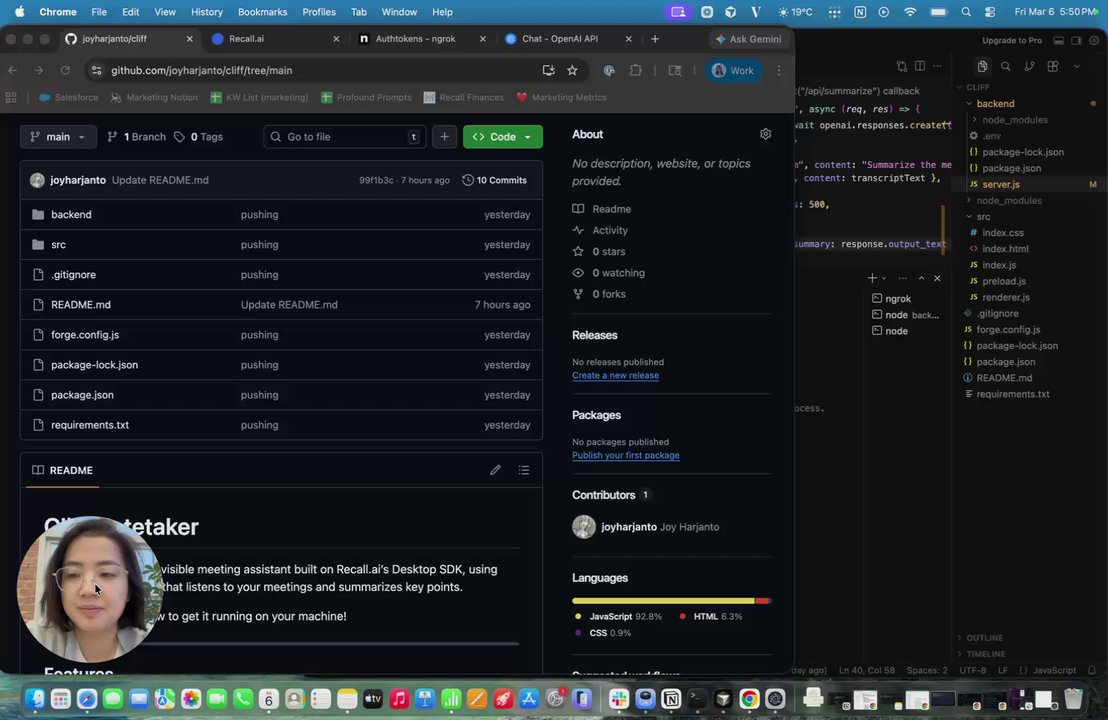This screenshot has height=720, width=1108.
Task: Open the Search icon in VS Code sidebar
Action: click(x=1006, y=66)
